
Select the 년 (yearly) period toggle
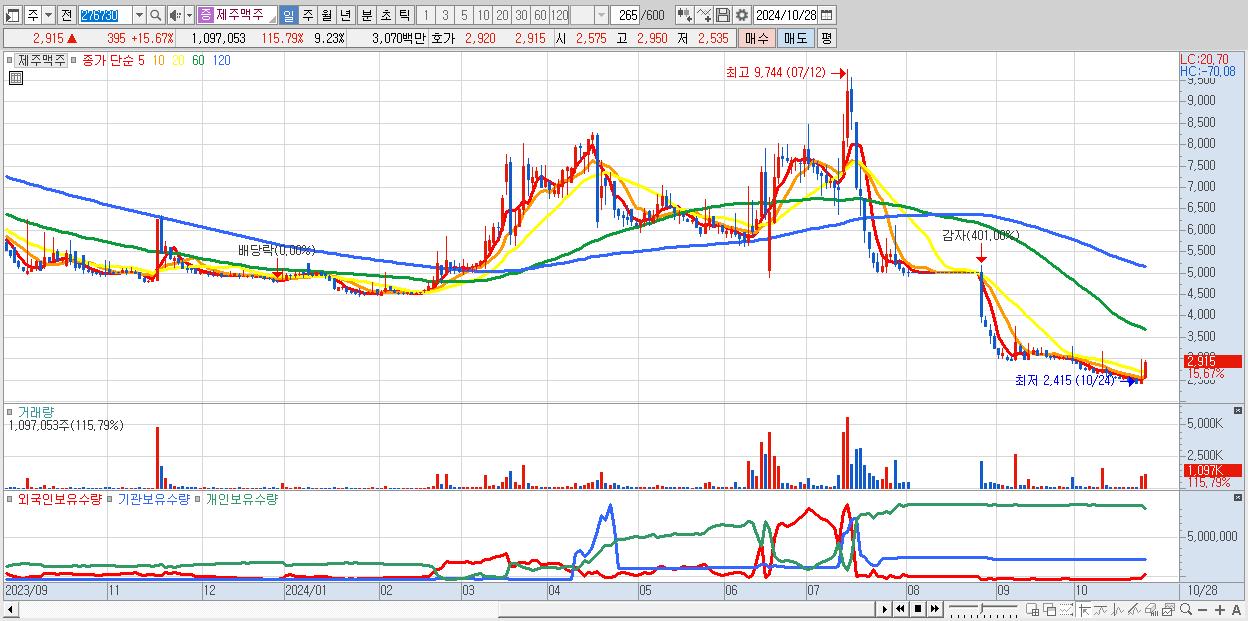345,15
